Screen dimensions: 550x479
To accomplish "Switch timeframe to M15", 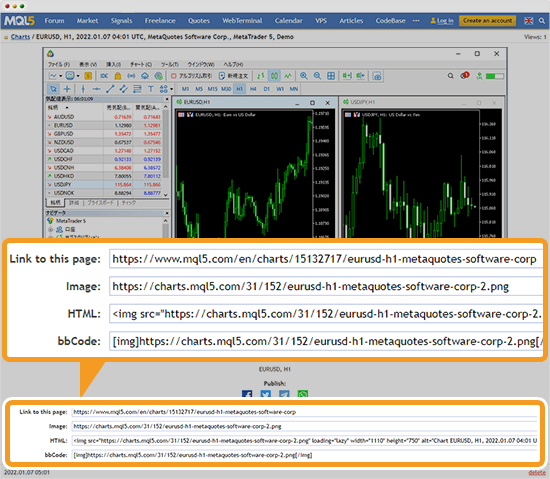I will (x=213, y=89).
